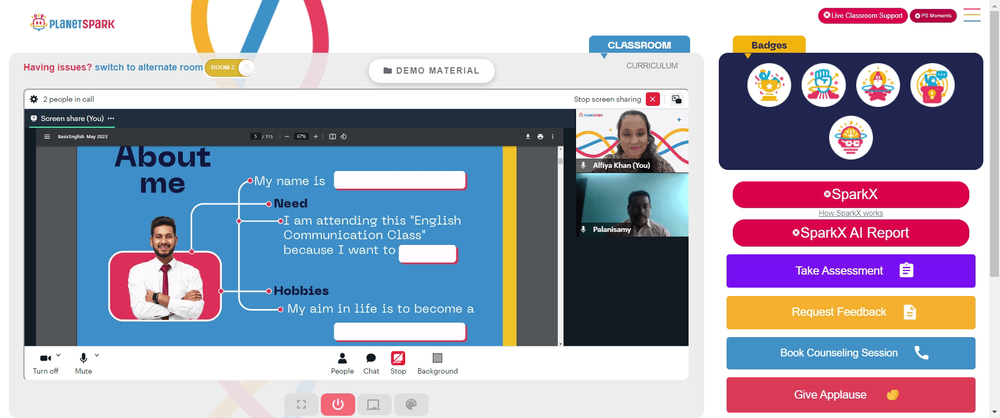This screenshot has width=1000, height=418.
Task: Download the PDF file icon
Action: coord(528,137)
